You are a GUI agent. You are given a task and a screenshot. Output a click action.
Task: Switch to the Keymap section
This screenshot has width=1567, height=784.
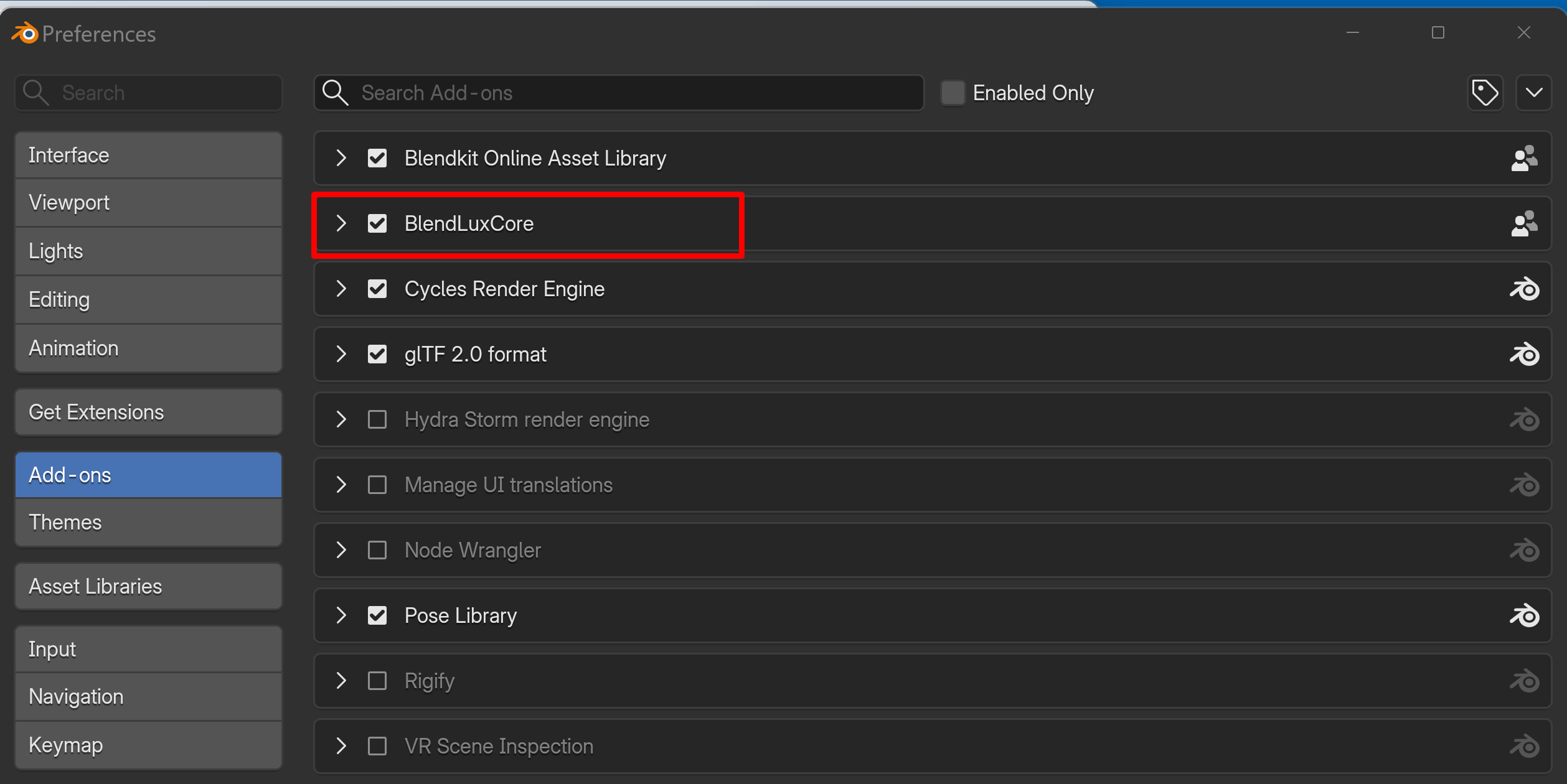149,745
